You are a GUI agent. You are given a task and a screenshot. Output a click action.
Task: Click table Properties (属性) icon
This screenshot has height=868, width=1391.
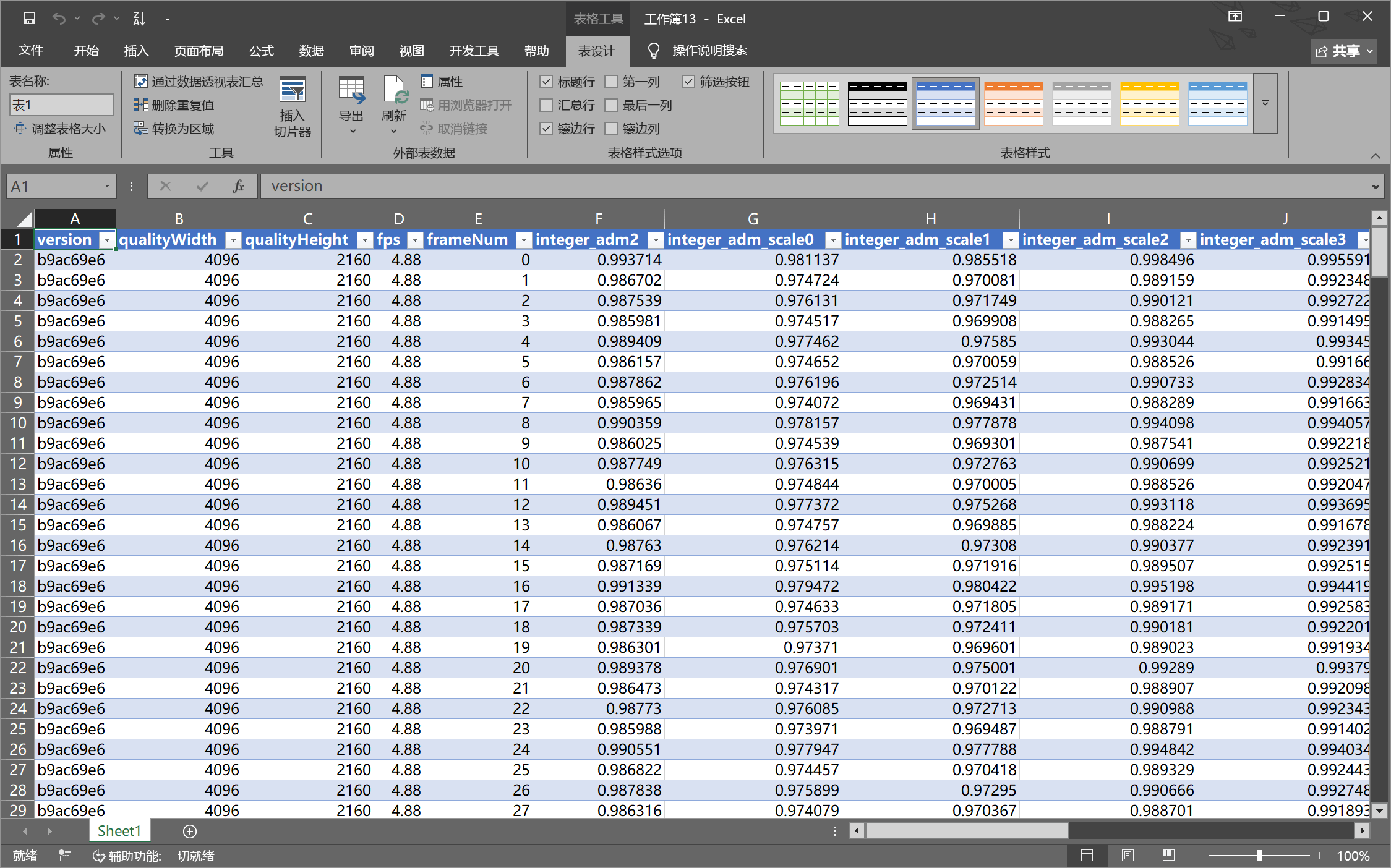(442, 82)
